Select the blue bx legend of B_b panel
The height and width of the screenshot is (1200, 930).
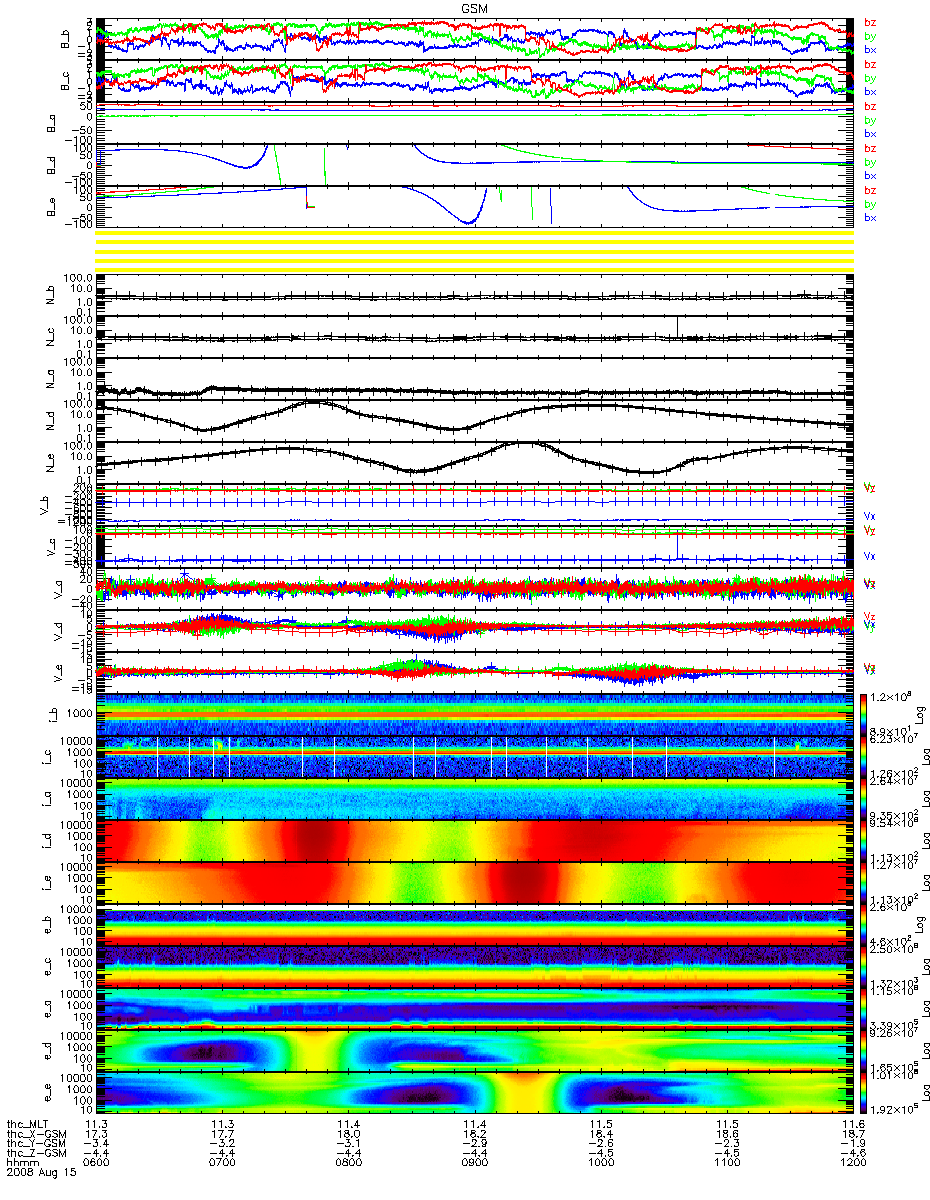coord(870,50)
